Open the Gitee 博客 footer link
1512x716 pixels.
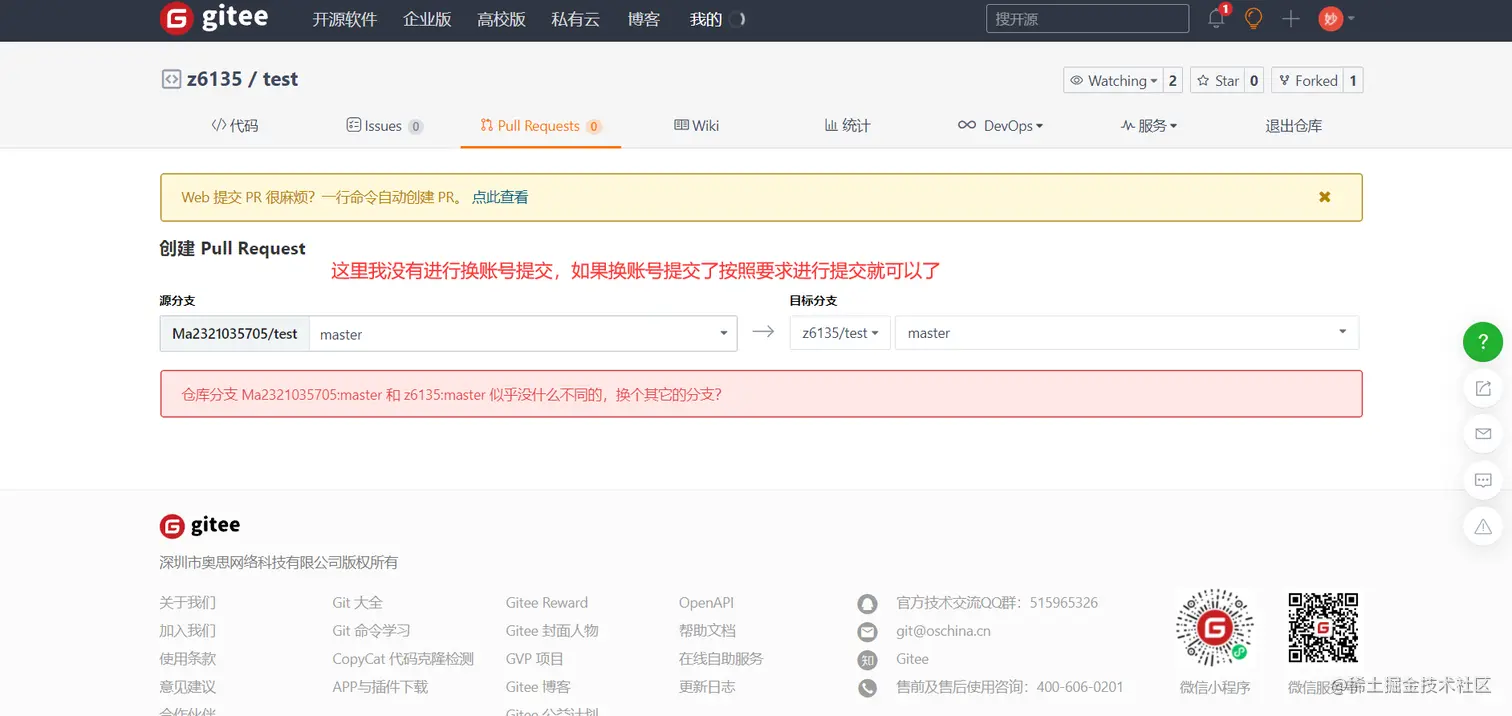[x=538, y=687]
